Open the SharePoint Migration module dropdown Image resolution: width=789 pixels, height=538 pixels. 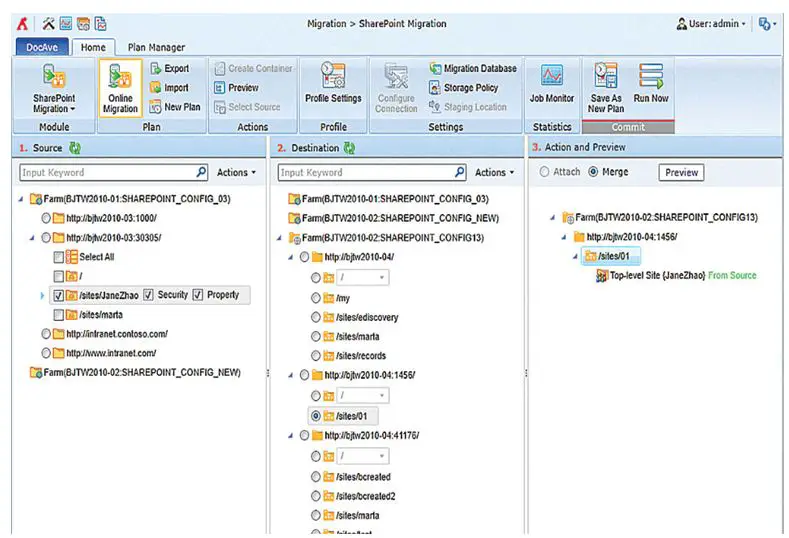point(54,88)
